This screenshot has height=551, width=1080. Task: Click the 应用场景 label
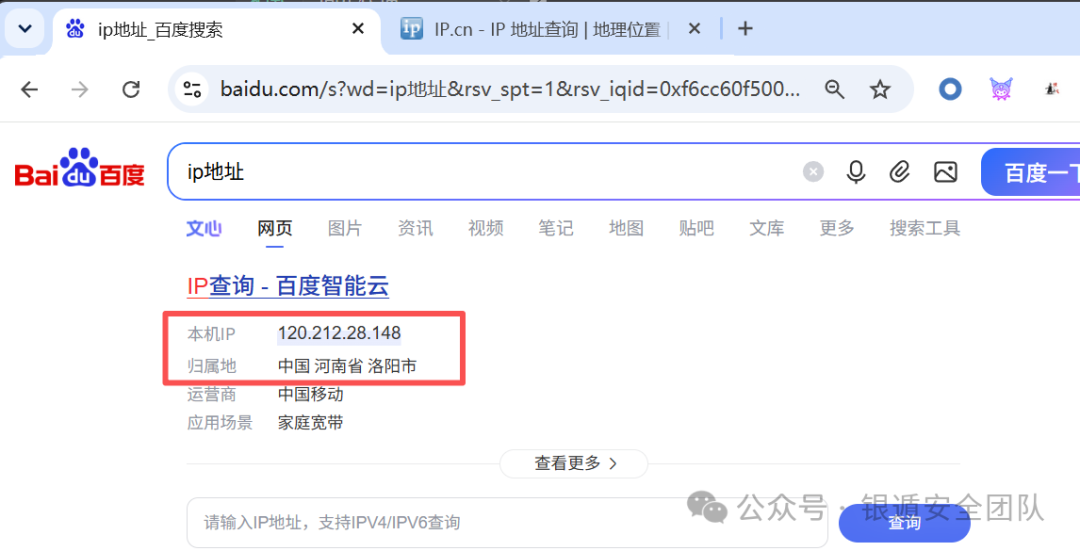(x=220, y=422)
